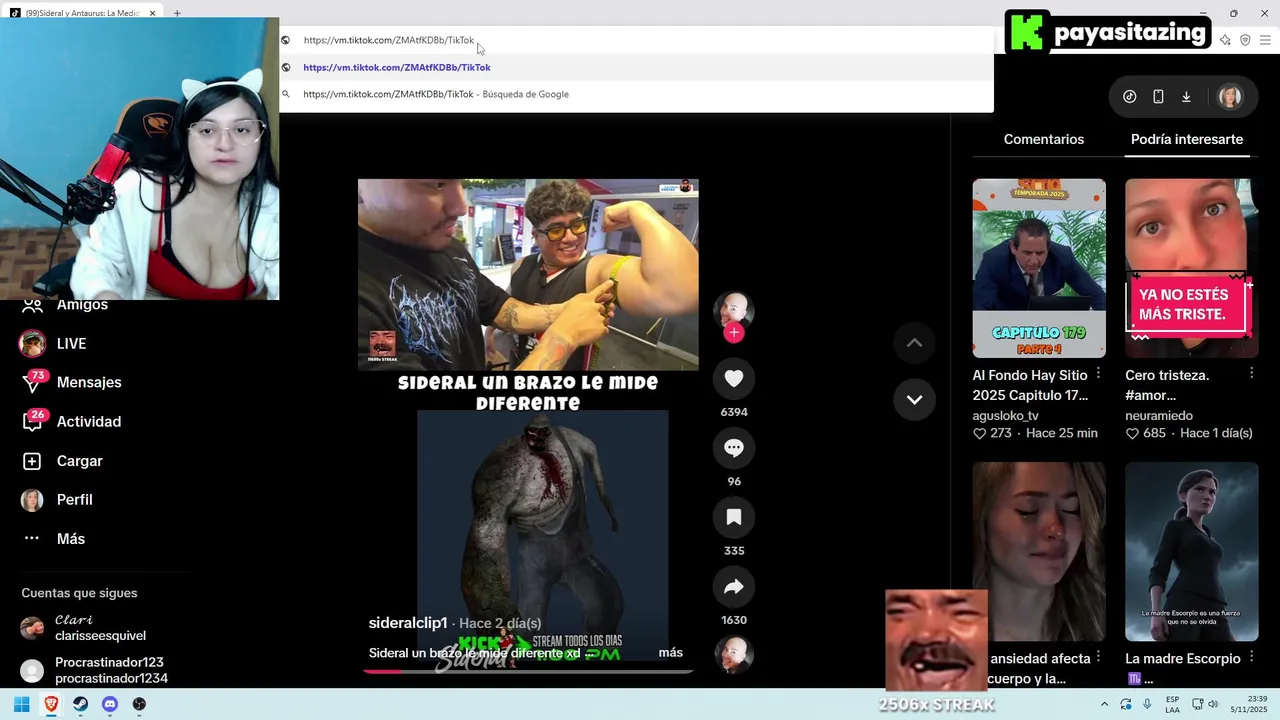Open Brave VPN shield icon
This screenshot has width=1280, height=720.
(x=1245, y=40)
